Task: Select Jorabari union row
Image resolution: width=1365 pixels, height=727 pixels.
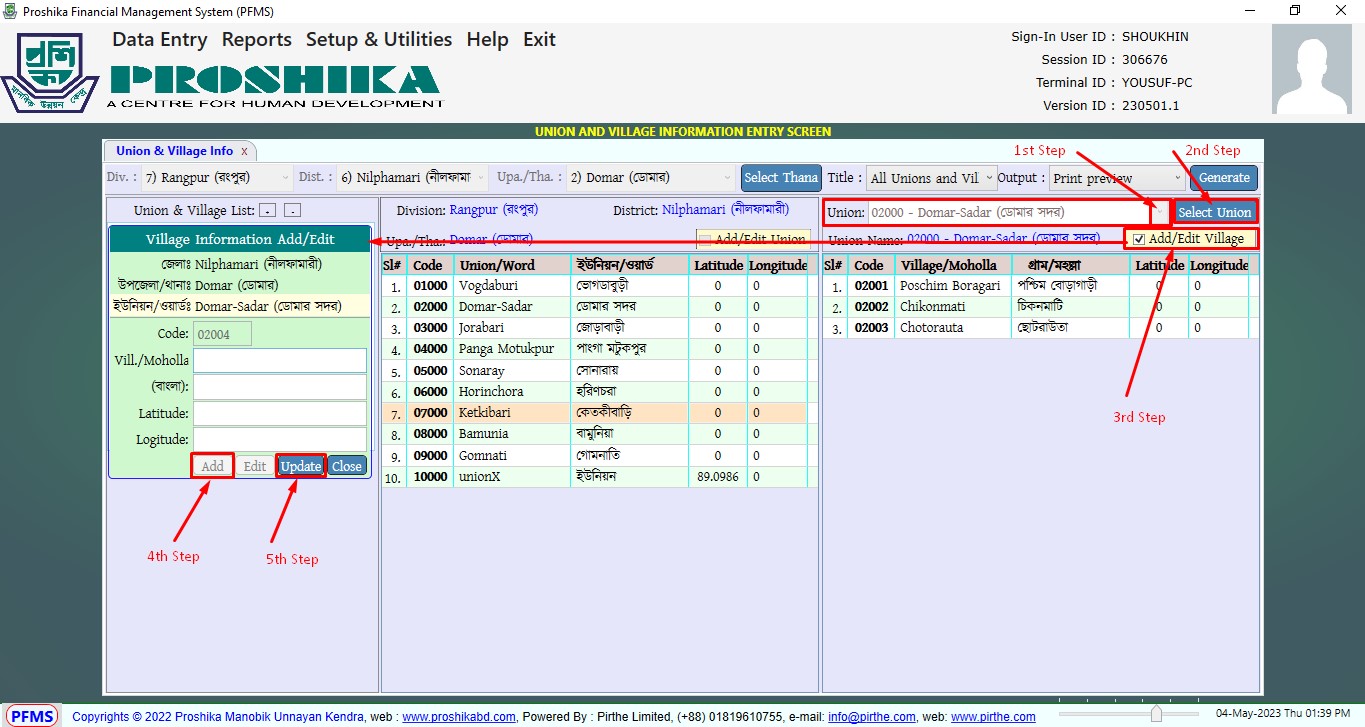Action: [x=594, y=328]
